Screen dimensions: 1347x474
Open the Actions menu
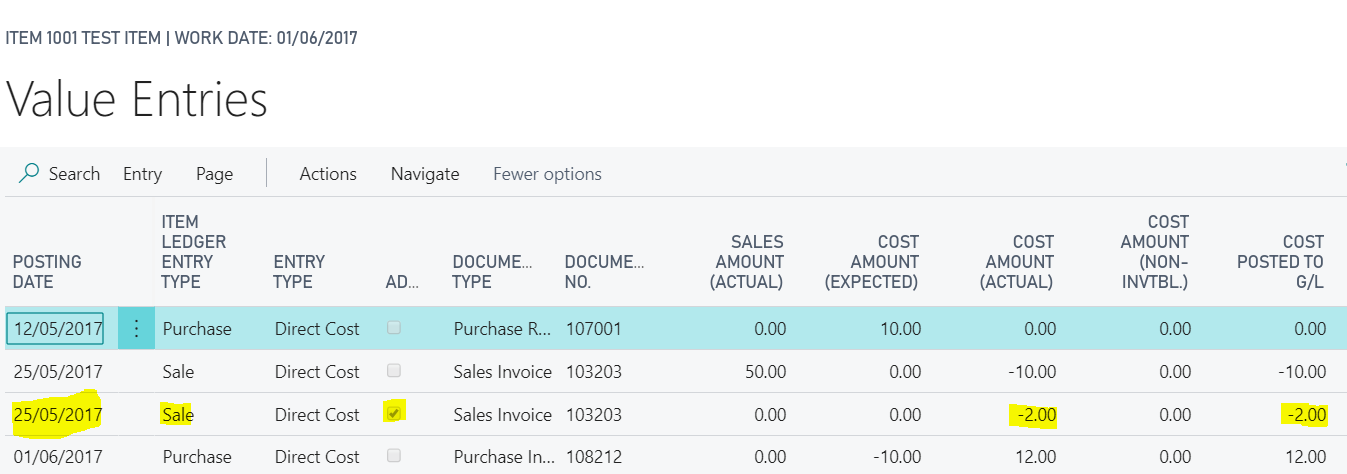(328, 174)
